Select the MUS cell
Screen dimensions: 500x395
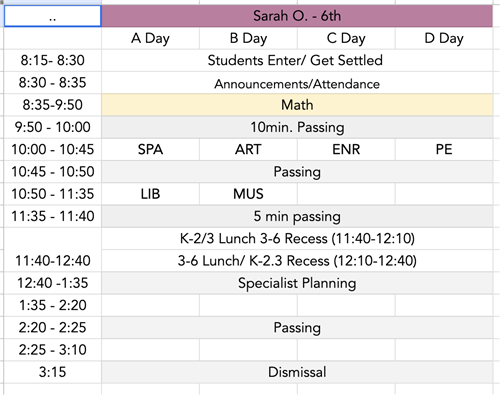(248, 194)
